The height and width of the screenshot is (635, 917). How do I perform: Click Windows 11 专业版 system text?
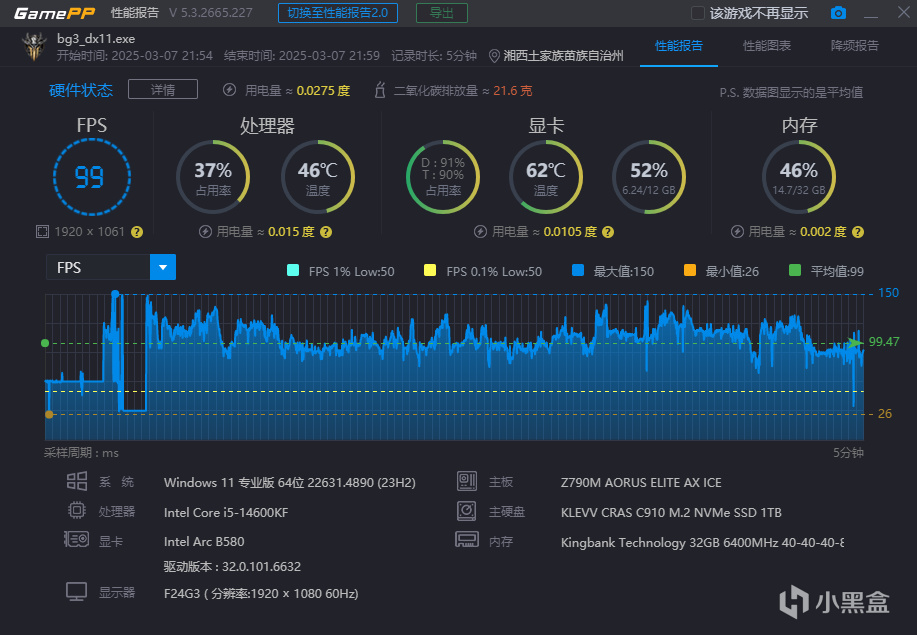pyautogui.click(x=289, y=483)
